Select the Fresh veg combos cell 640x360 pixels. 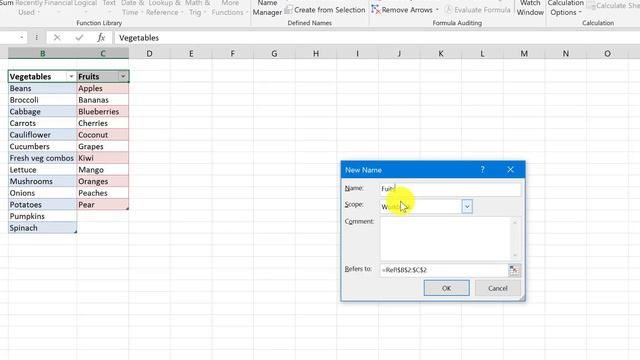(42, 158)
